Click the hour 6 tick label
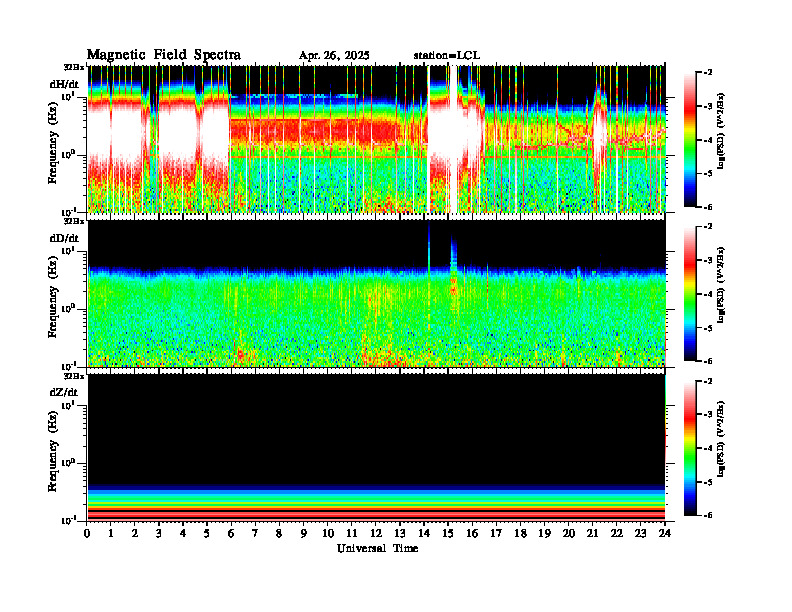The image size is (792, 612). click(231, 534)
